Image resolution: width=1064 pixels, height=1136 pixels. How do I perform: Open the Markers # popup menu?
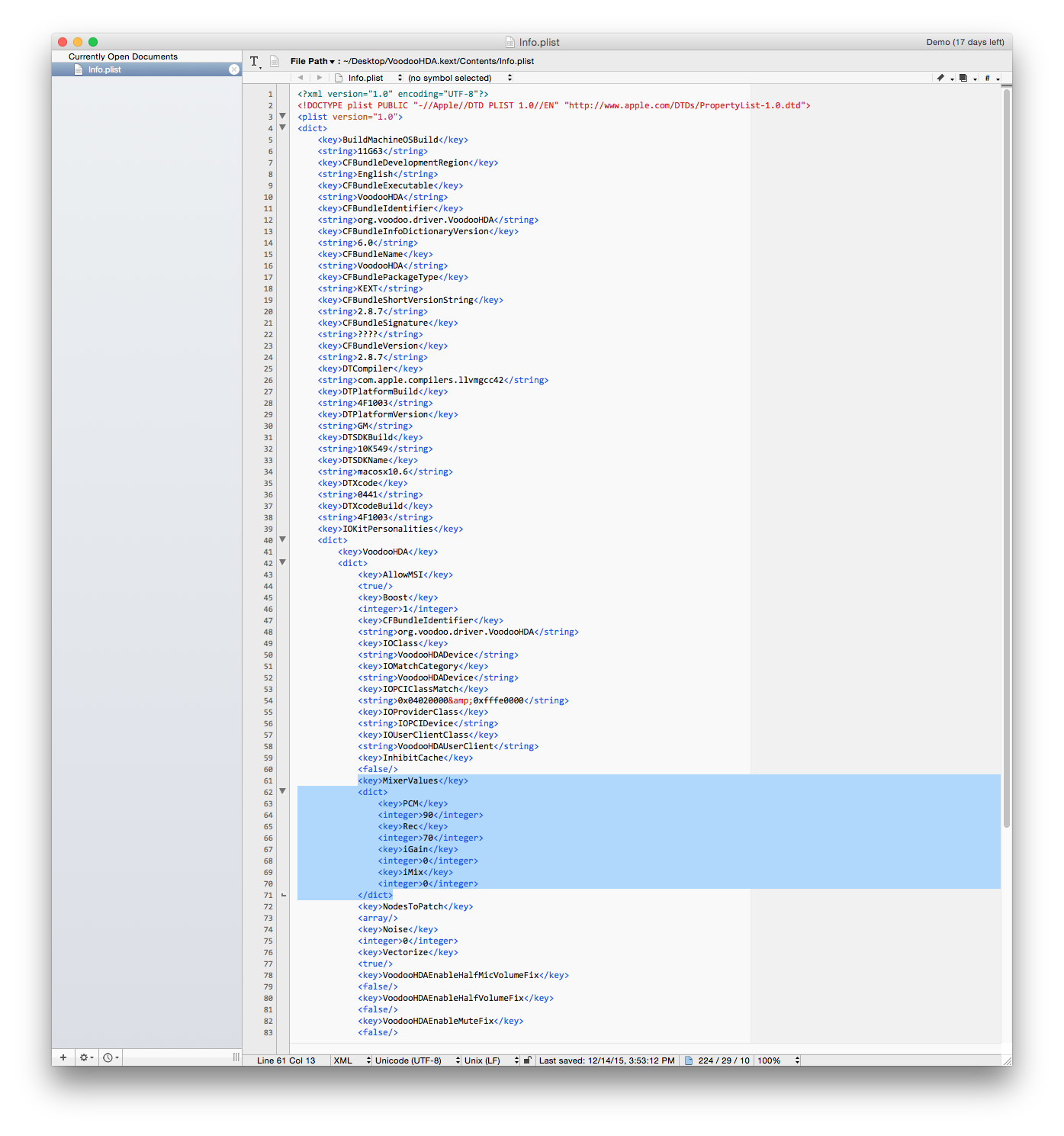tap(991, 78)
